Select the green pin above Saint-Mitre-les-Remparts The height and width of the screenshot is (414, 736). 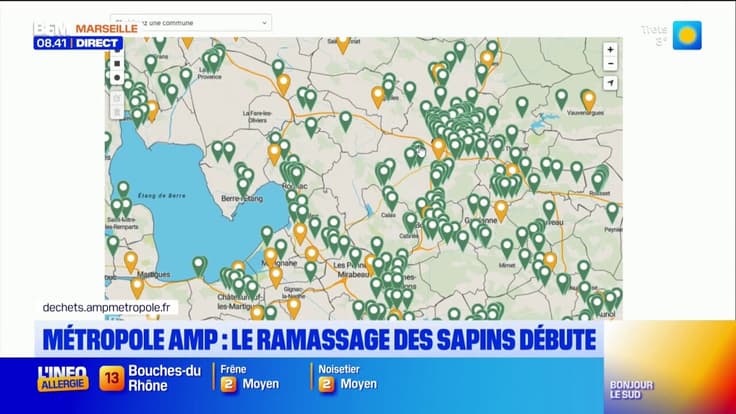117,207
